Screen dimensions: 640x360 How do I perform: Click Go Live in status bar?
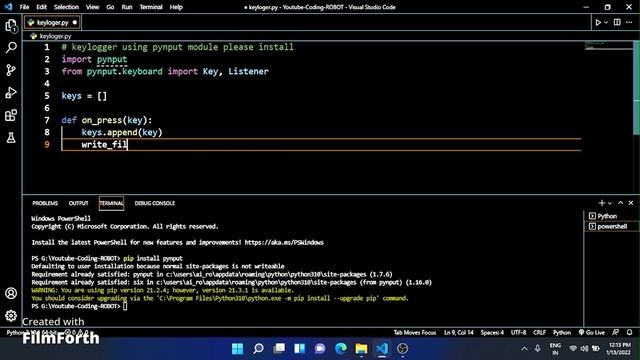click(x=592, y=333)
